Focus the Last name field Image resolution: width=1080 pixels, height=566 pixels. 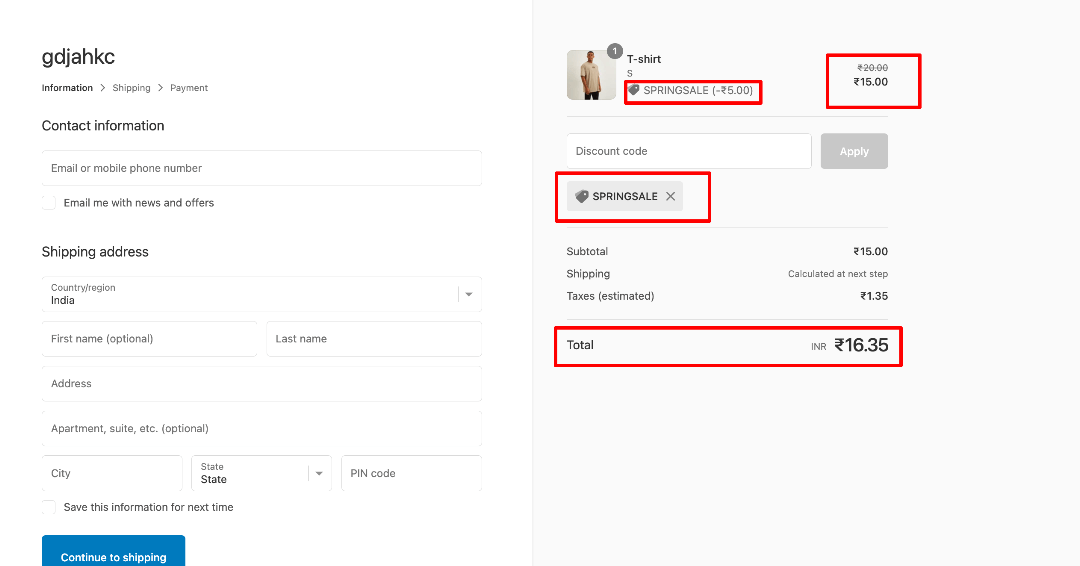click(374, 339)
